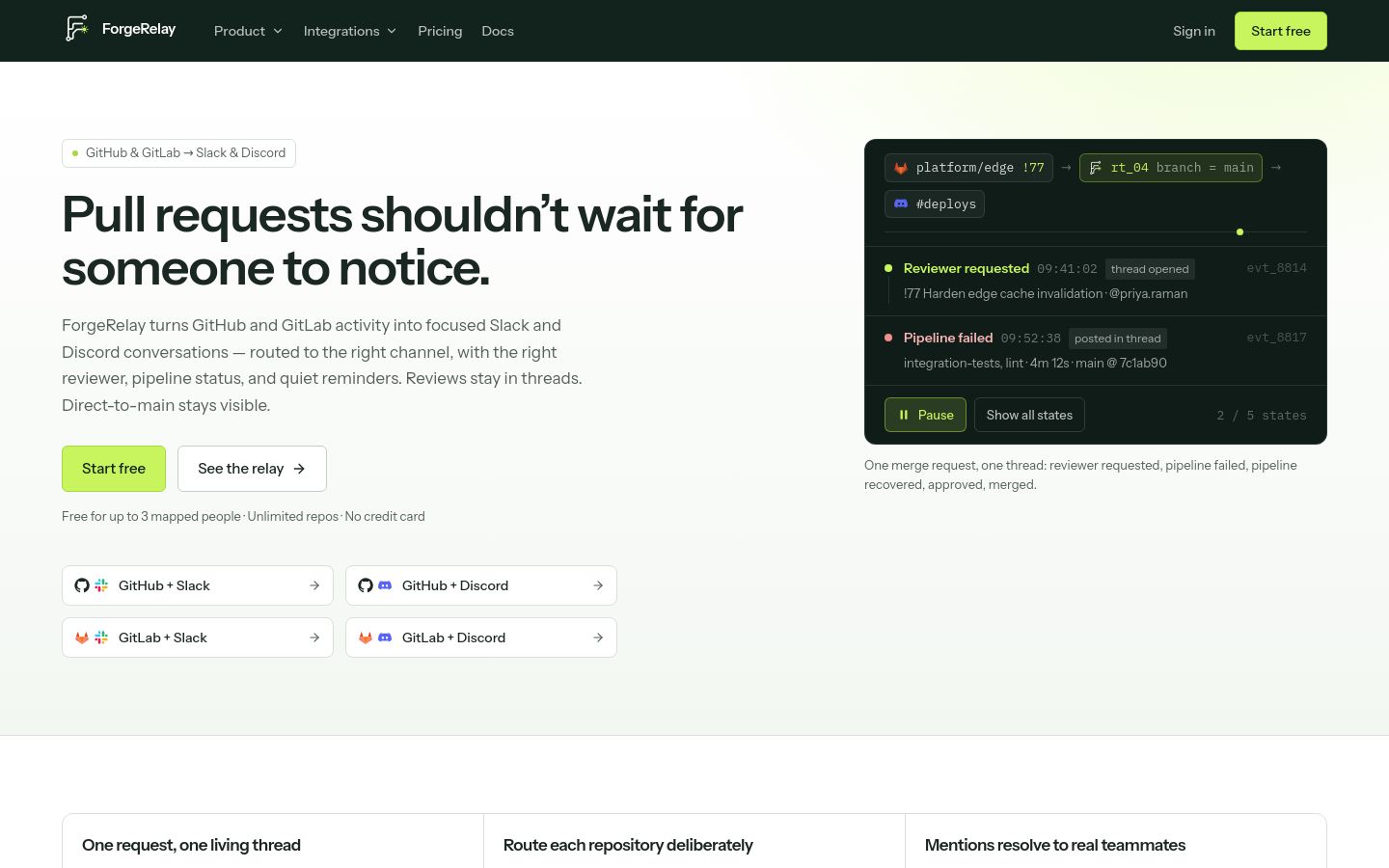The width and height of the screenshot is (1389, 868).
Task: Click the integration-tests, lint detail line
Action: coord(1035,363)
